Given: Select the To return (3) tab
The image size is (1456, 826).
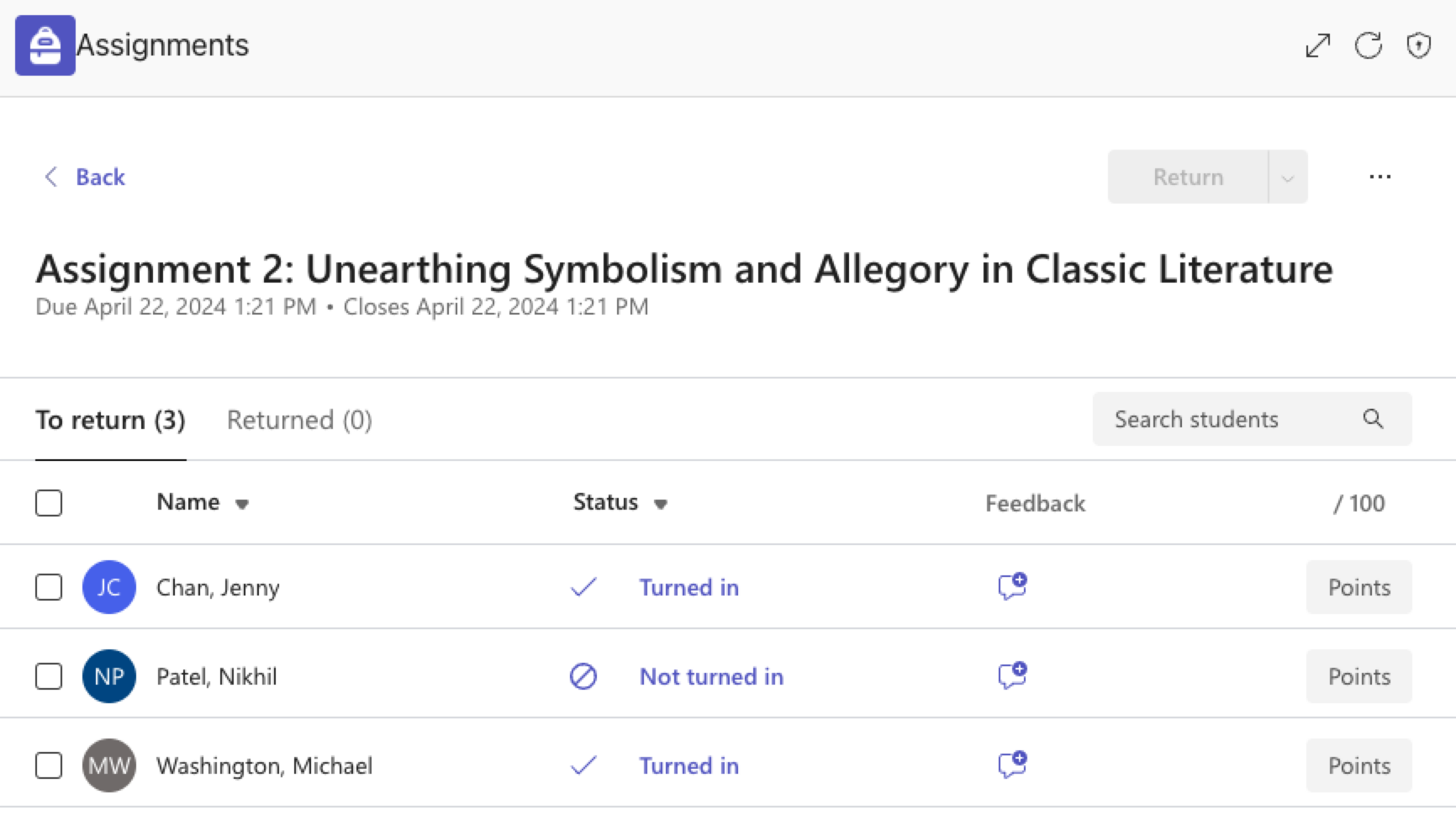Looking at the screenshot, I should point(110,420).
